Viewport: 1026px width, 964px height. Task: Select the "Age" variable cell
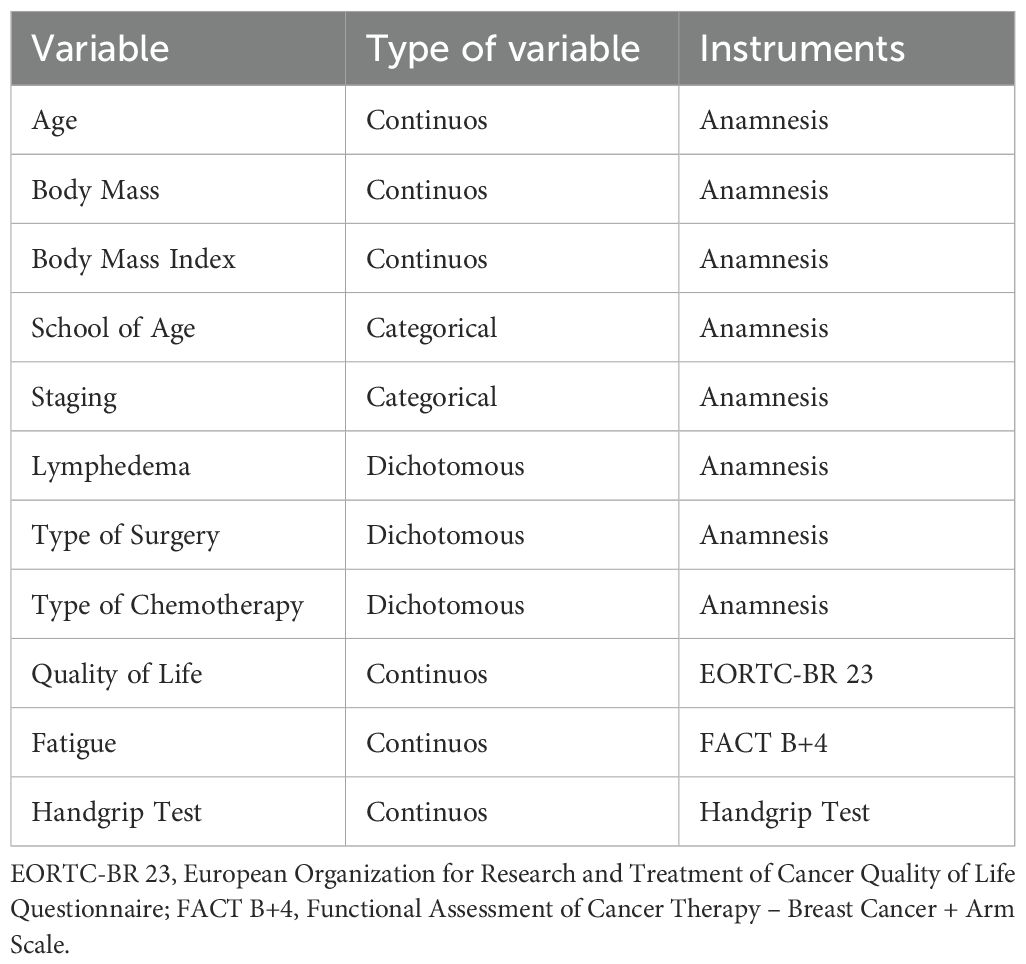(54, 120)
